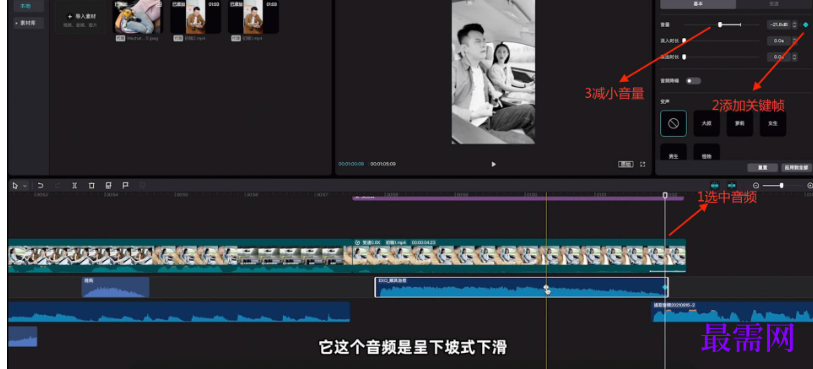Image resolution: width=813 pixels, height=369 pixels.
Task: Switch to the 基本 tab
Action: tap(697, 4)
